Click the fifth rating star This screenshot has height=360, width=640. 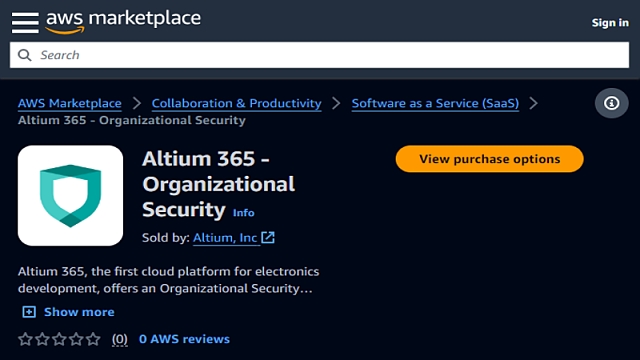[x=93, y=339]
